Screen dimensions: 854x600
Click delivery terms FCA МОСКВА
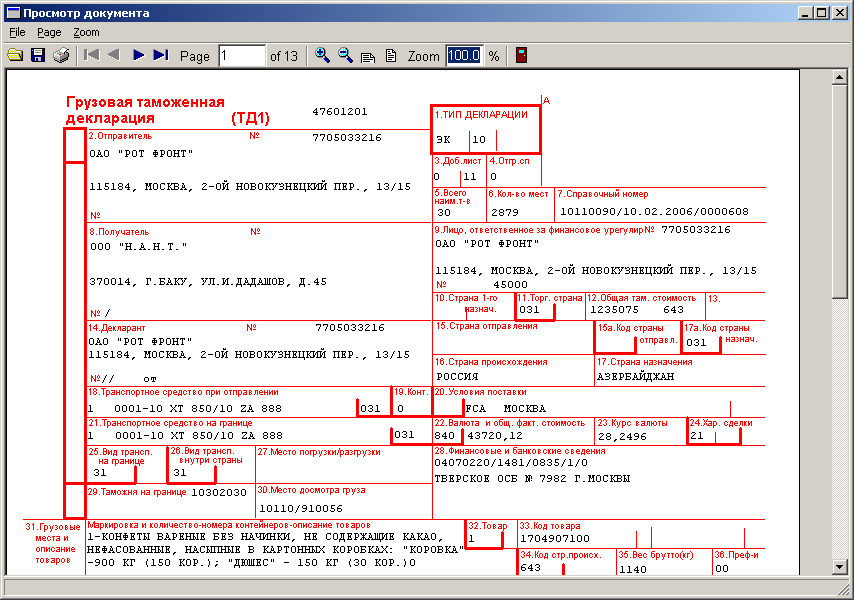pos(505,408)
